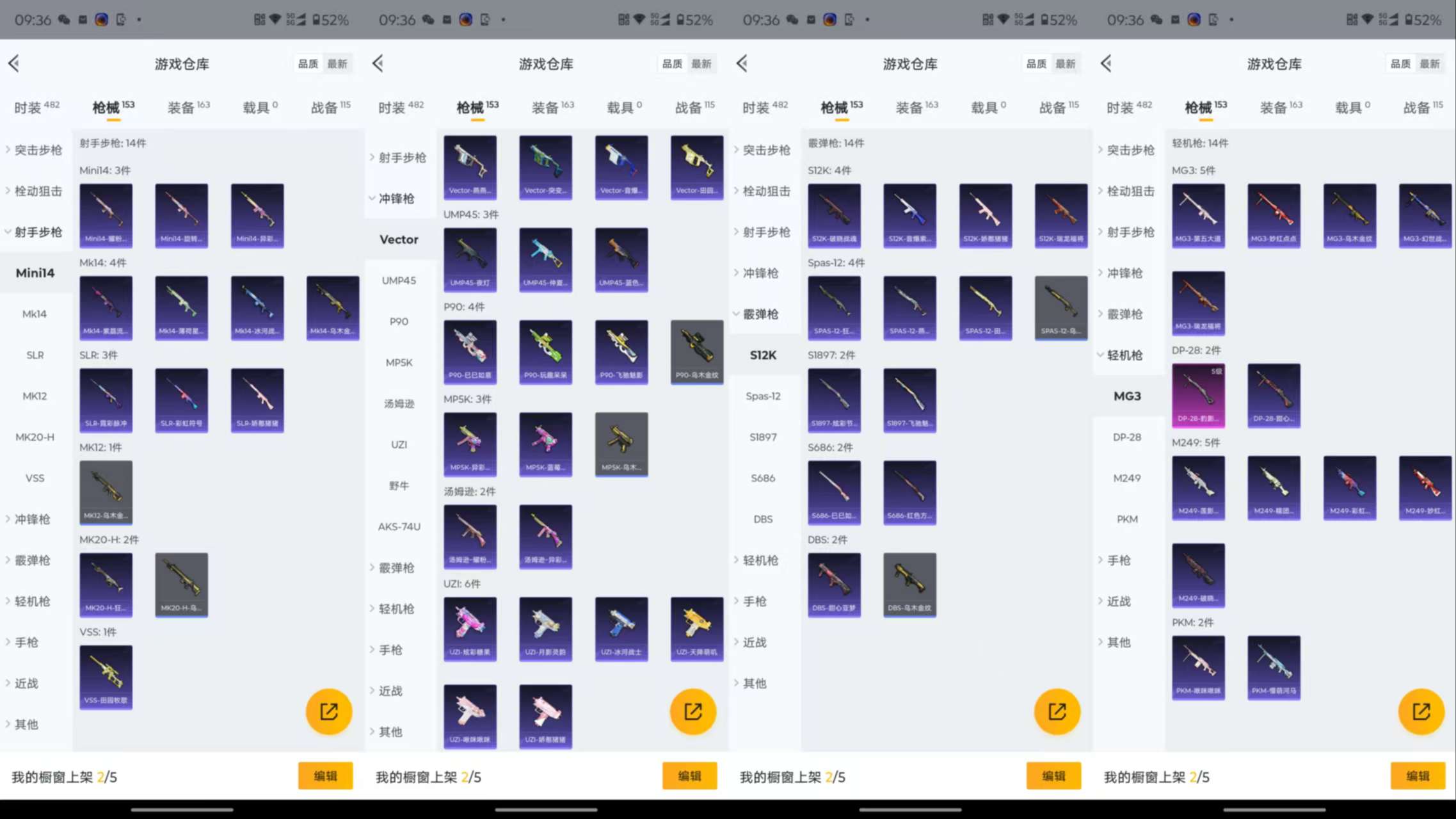Collapse the expanded 霰弹枪 category
Image resolution: width=1456 pixels, height=819 pixels.
coord(760,314)
